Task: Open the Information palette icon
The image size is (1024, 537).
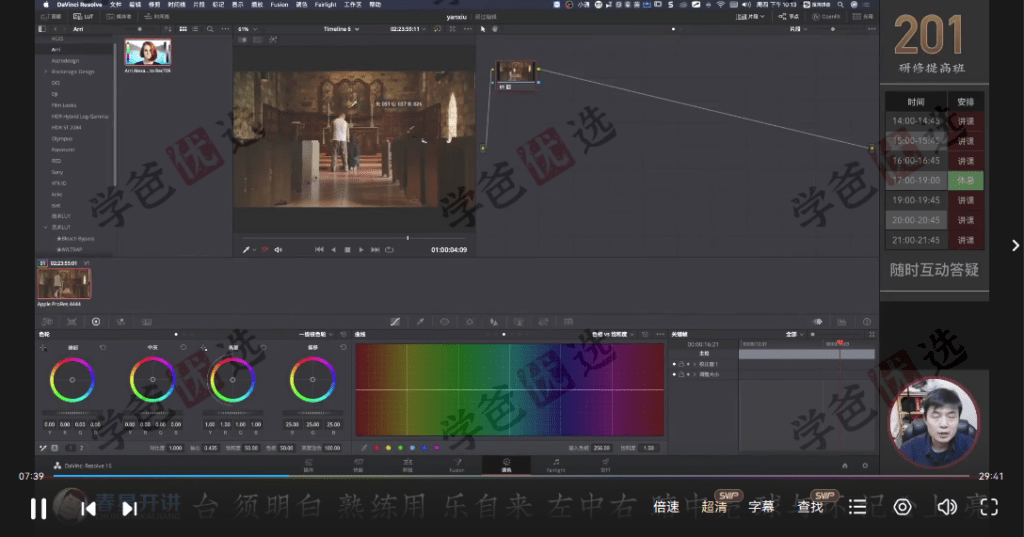Action: click(867, 322)
